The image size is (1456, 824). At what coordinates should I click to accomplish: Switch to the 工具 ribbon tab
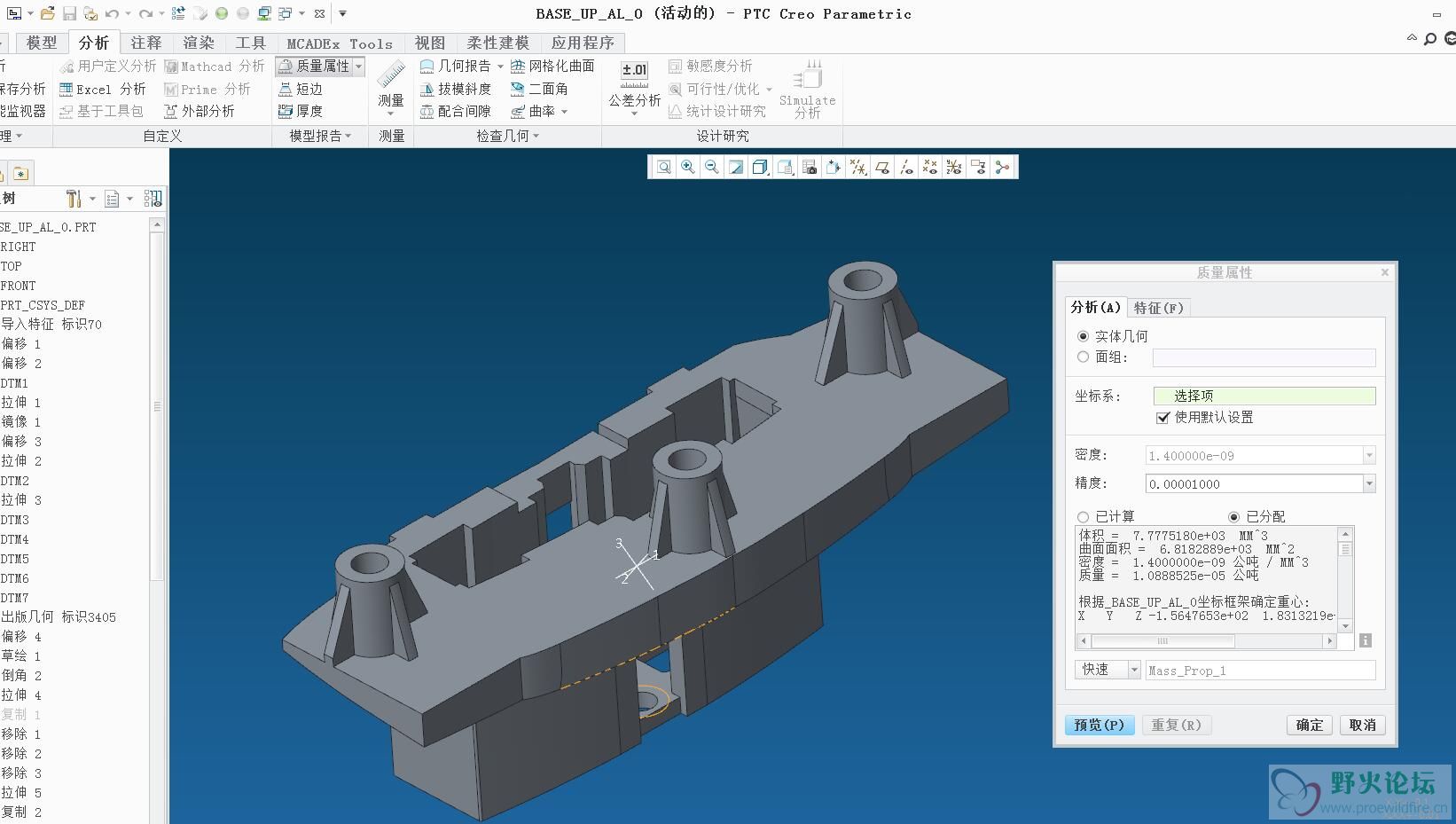coord(251,43)
